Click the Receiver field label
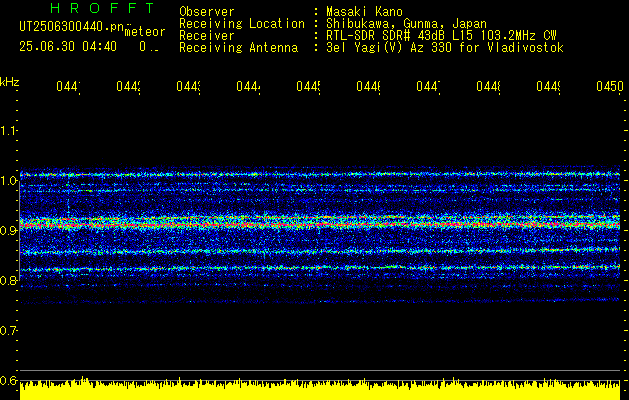629x400 pixels. pyautogui.click(x=207, y=36)
